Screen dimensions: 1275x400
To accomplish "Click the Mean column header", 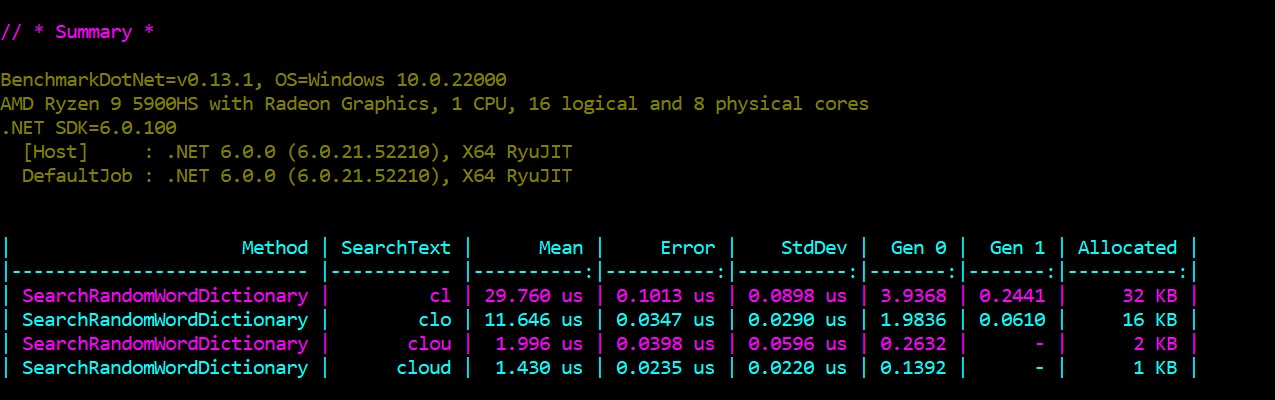I will pos(561,248).
